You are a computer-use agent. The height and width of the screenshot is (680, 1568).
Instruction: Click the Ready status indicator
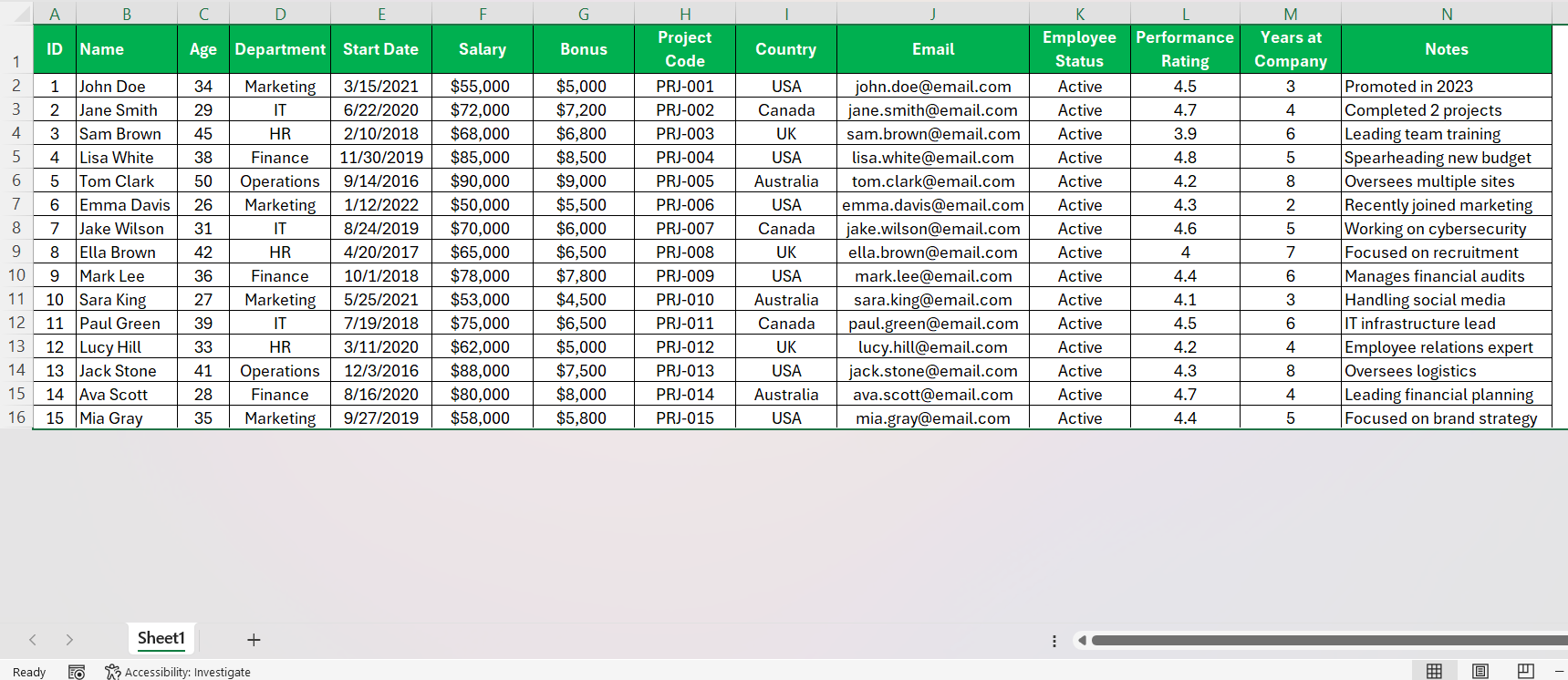coord(29,672)
